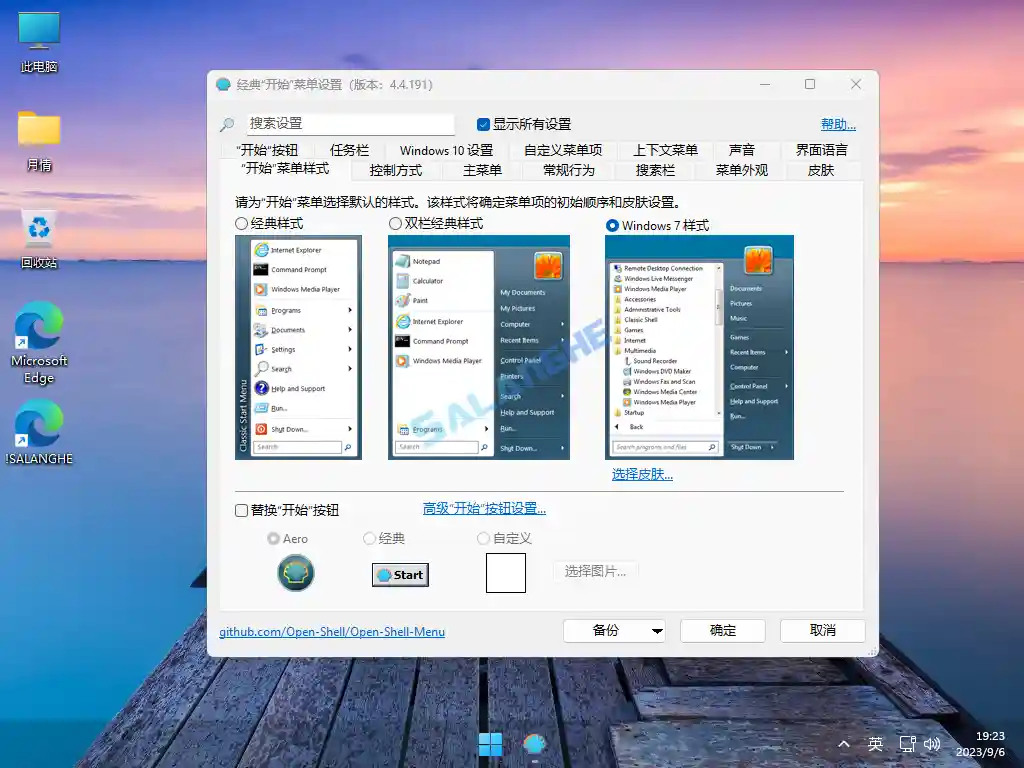Click the Open-Shell logo in the title bar
1024x768 pixels.
tap(222, 84)
